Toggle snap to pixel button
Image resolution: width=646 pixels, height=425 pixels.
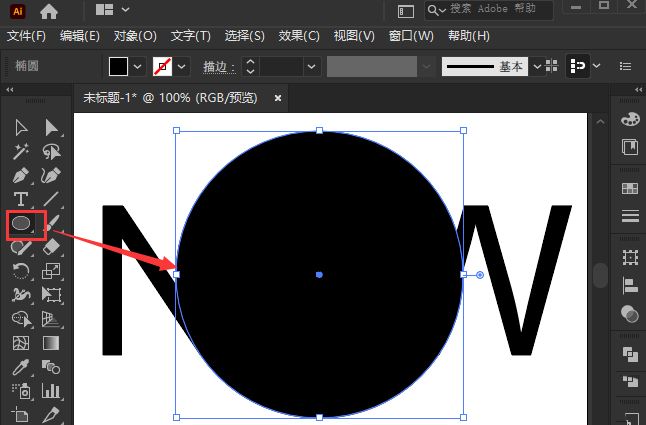(578, 66)
